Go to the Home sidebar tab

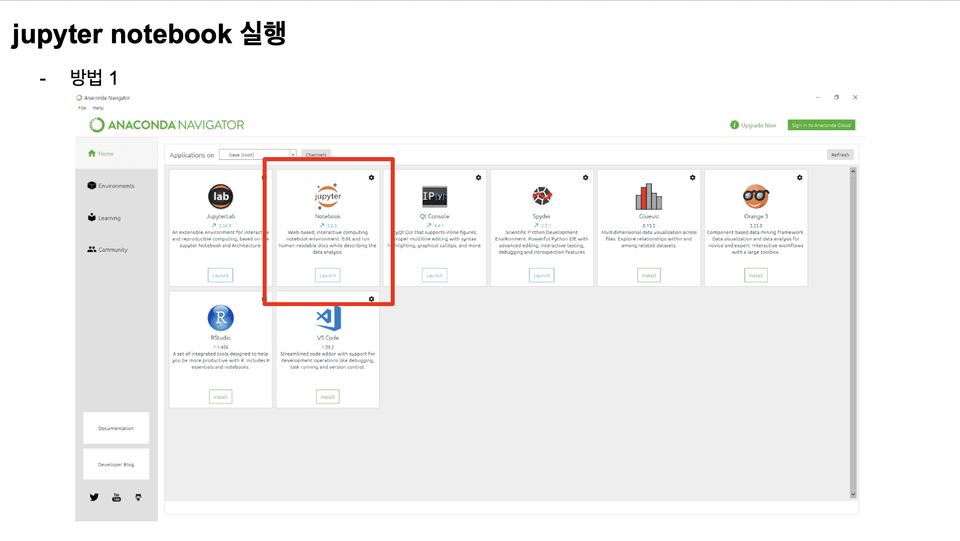[116, 154]
